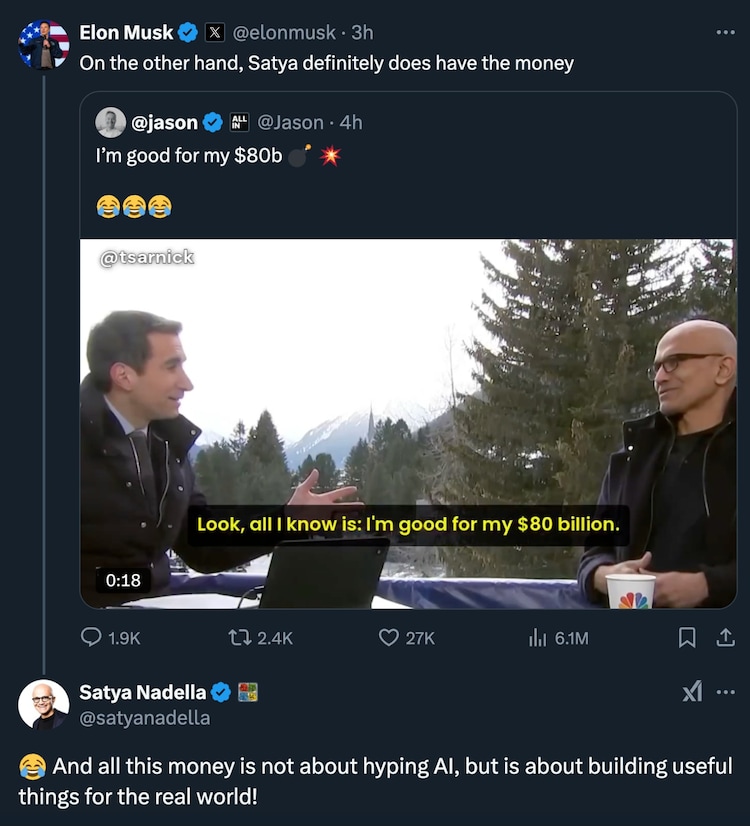The width and height of the screenshot is (750, 826).
Task: Open the quoted @jason post text
Action: pyautogui.click(x=189, y=156)
